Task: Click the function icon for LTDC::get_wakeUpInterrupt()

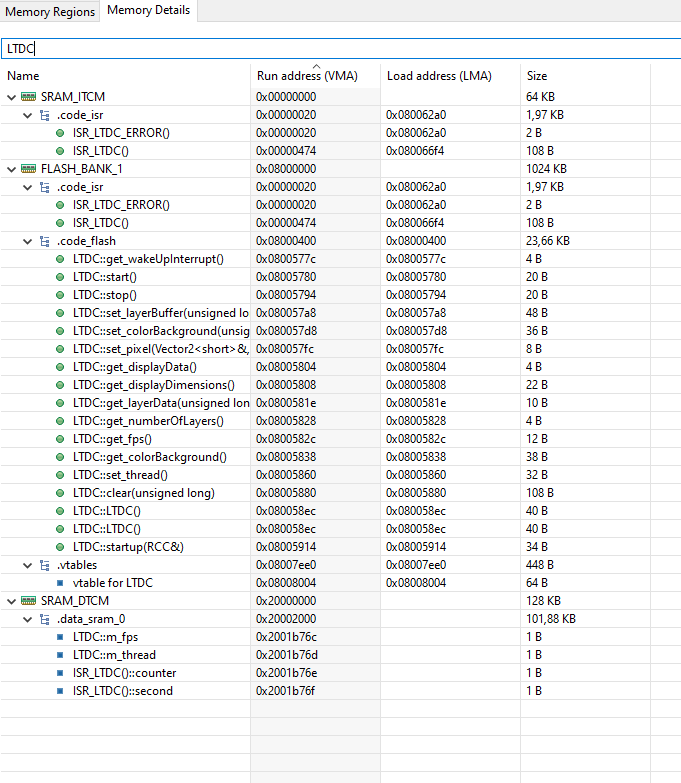Action: tap(60, 259)
